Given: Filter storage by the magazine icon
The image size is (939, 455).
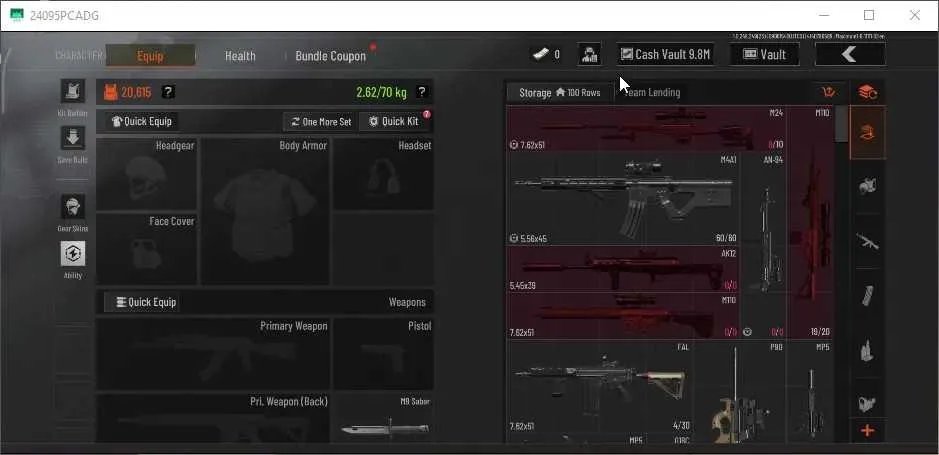Looking at the screenshot, I should coord(868,296).
